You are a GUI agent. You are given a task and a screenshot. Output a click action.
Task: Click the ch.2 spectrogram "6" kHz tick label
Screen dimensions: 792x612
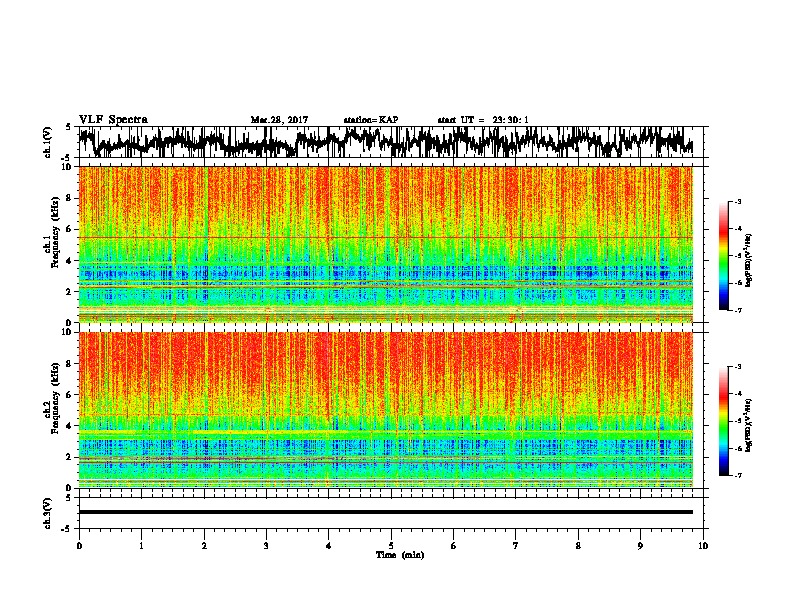point(69,395)
